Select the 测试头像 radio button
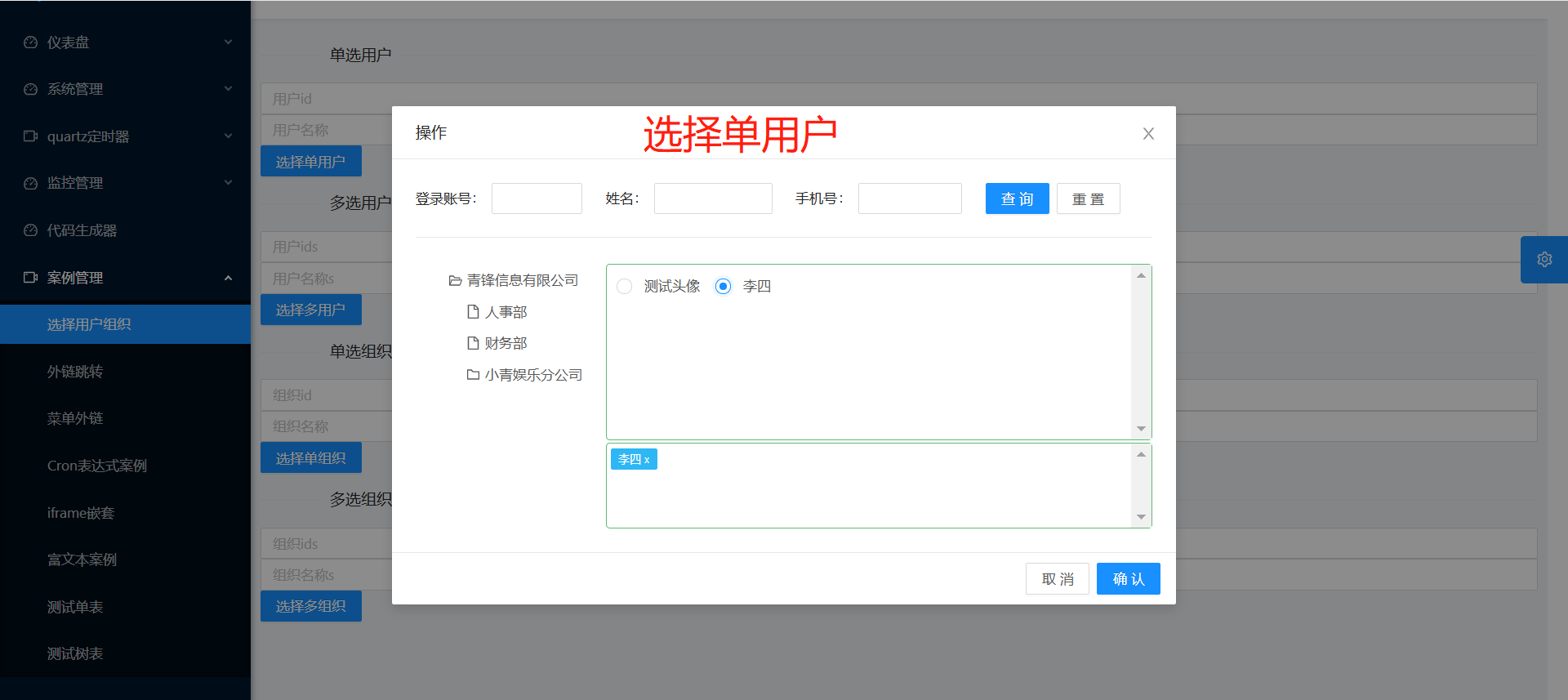 point(625,287)
